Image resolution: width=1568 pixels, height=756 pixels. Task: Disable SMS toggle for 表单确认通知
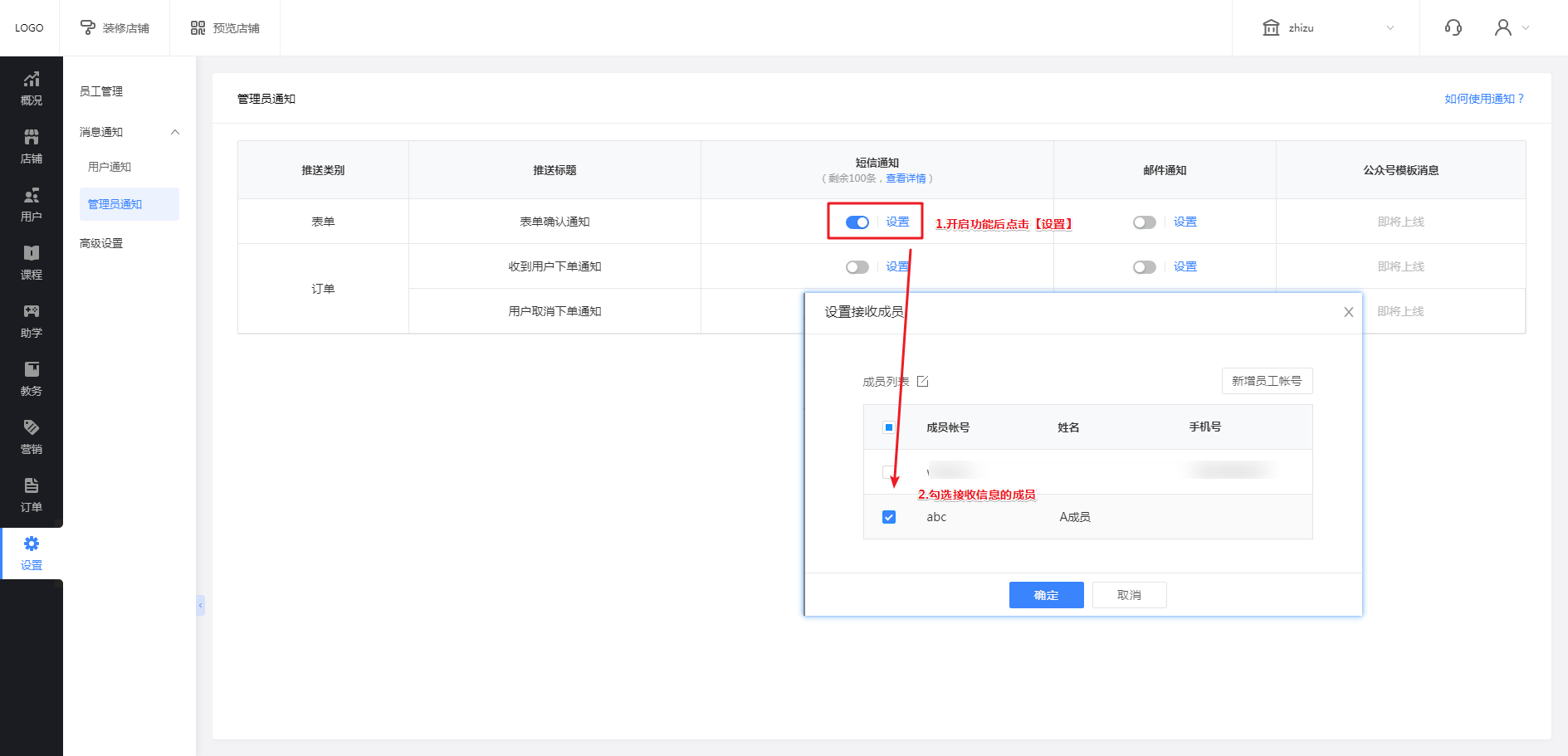857,222
